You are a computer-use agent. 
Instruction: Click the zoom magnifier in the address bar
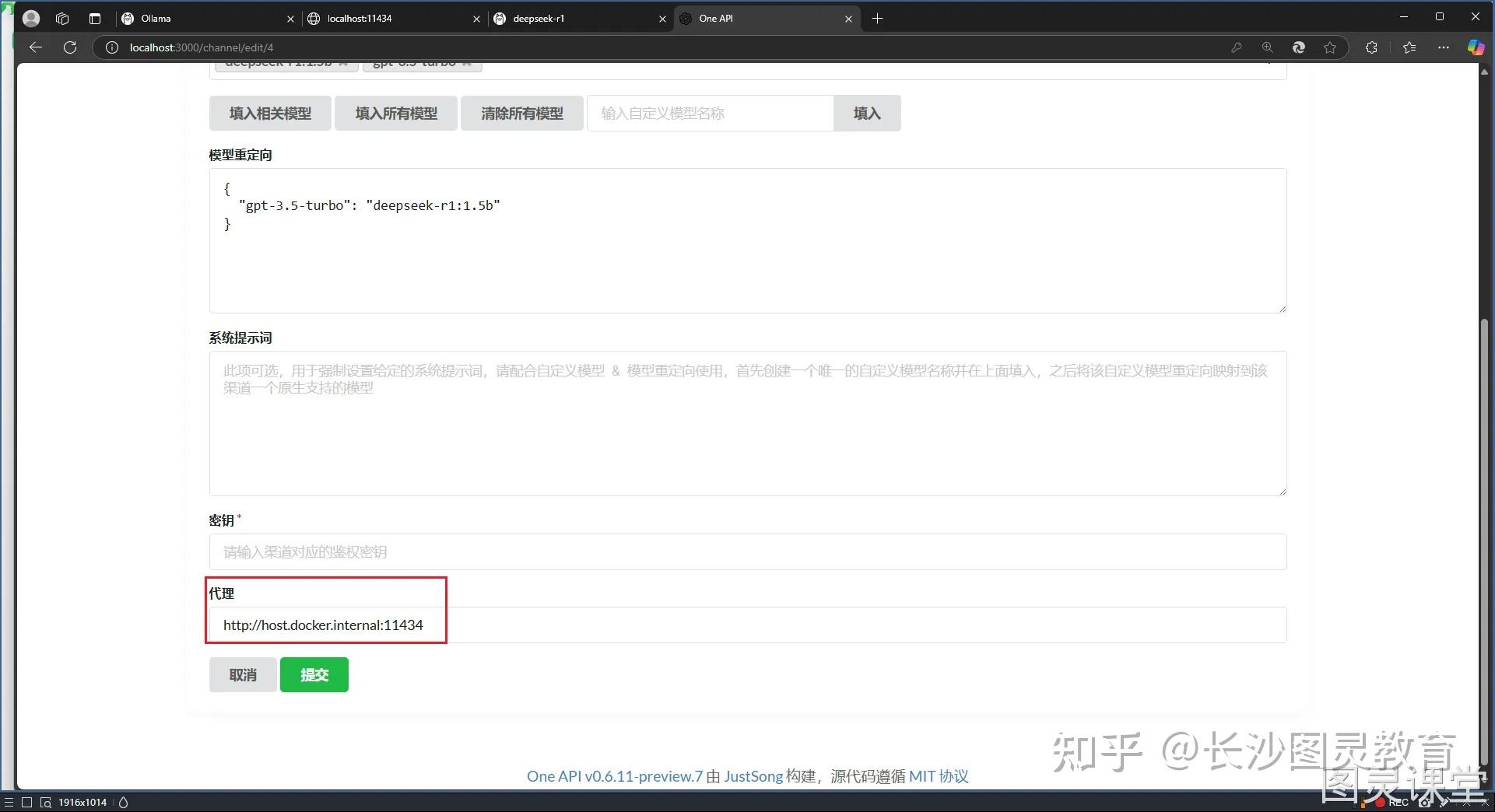pyautogui.click(x=1267, y=47)
